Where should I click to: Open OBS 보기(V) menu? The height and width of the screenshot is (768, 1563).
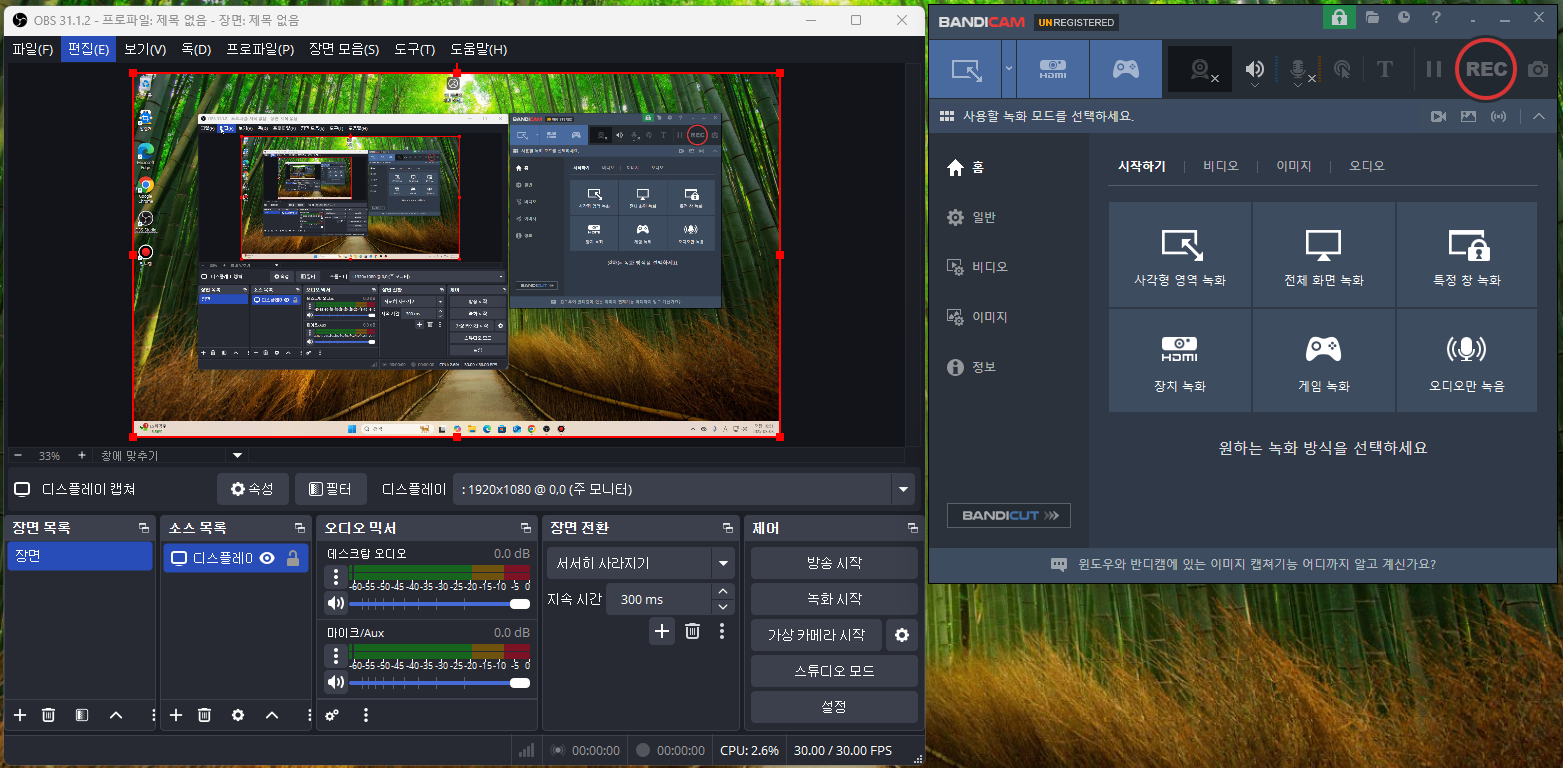(x=145, y=49)
